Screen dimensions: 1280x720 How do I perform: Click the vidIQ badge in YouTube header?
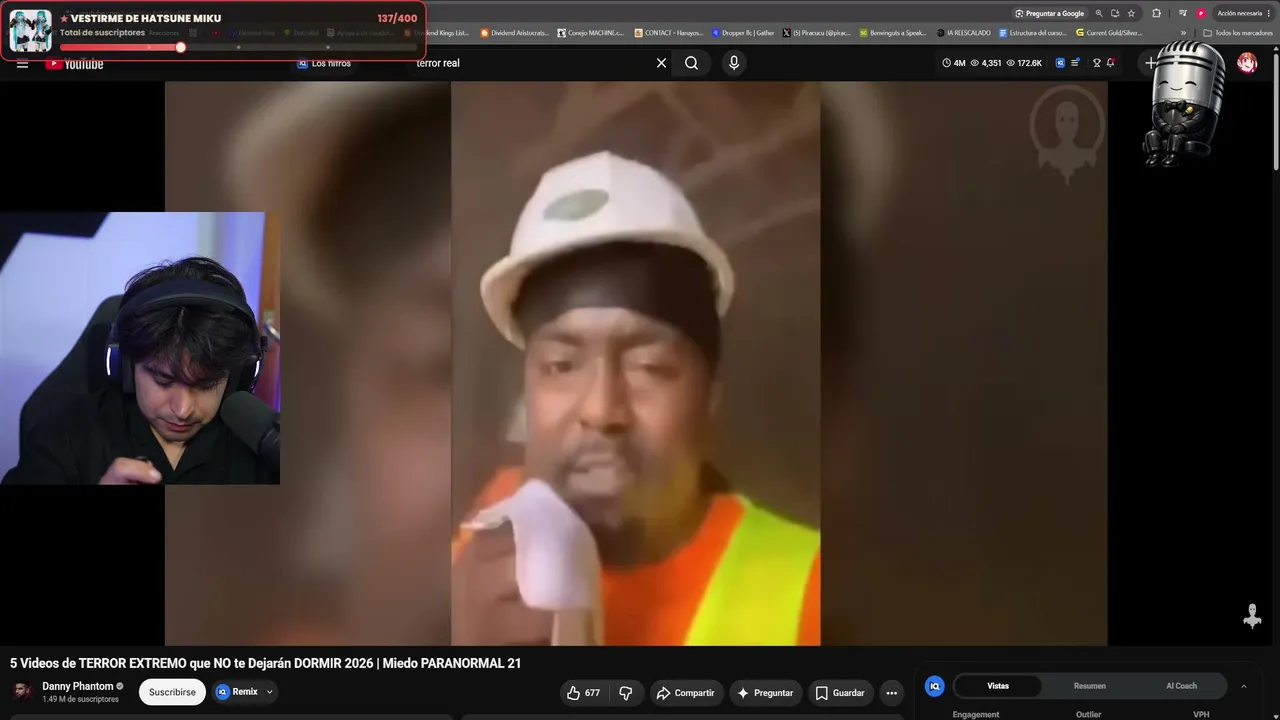(x=1060, y=63)
